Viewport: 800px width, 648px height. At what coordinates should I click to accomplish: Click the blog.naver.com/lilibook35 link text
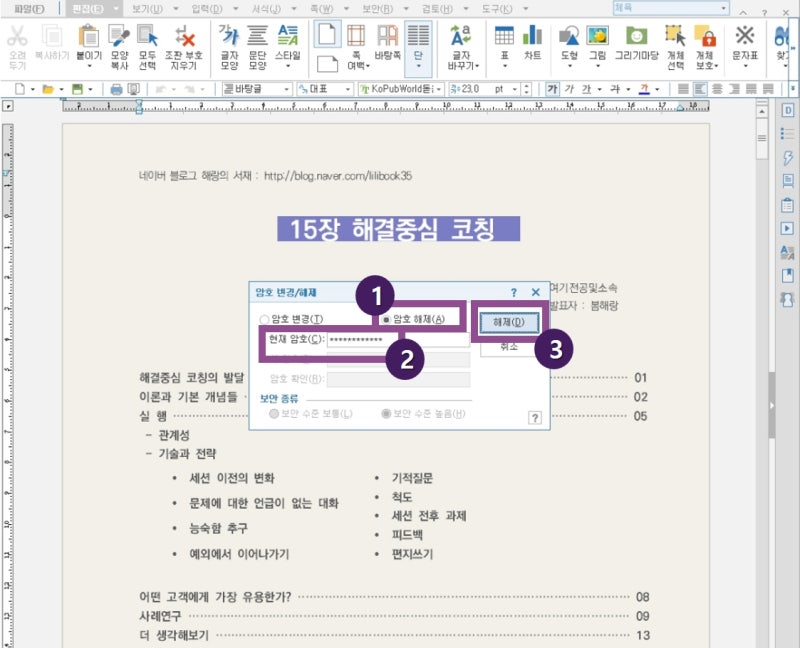click(x=338, y=176)
